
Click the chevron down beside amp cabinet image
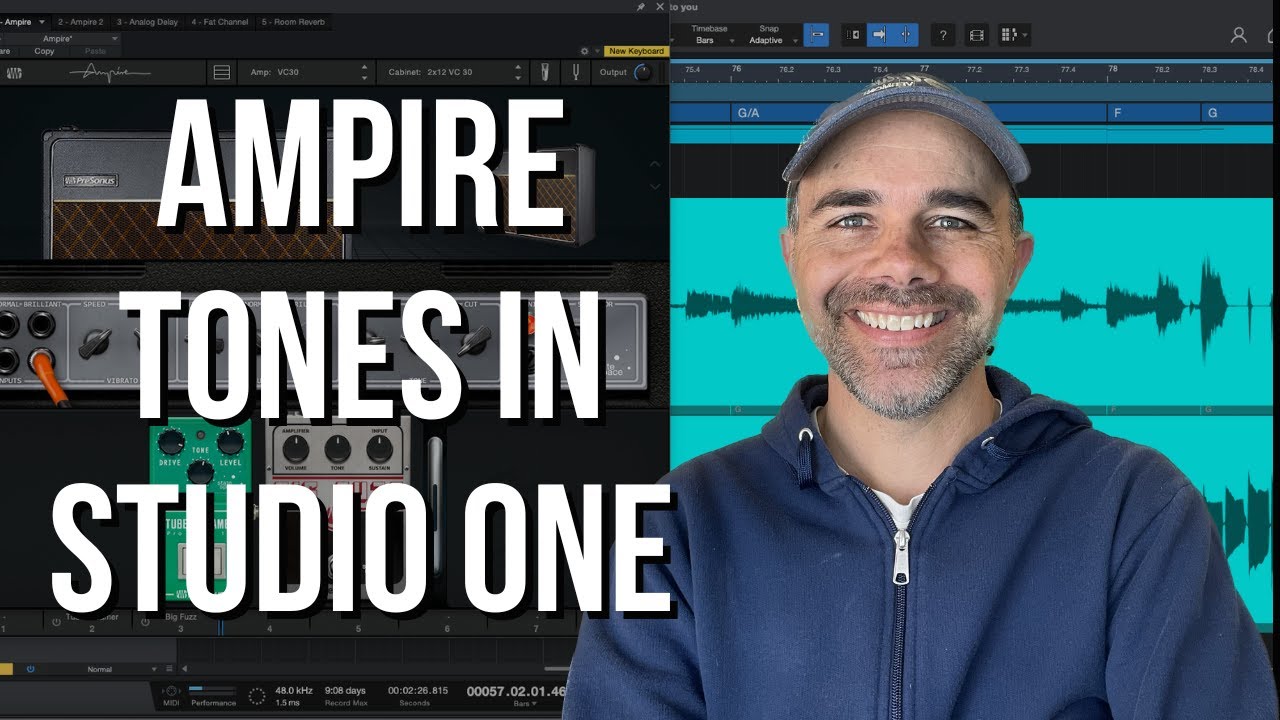click(655, 186)
